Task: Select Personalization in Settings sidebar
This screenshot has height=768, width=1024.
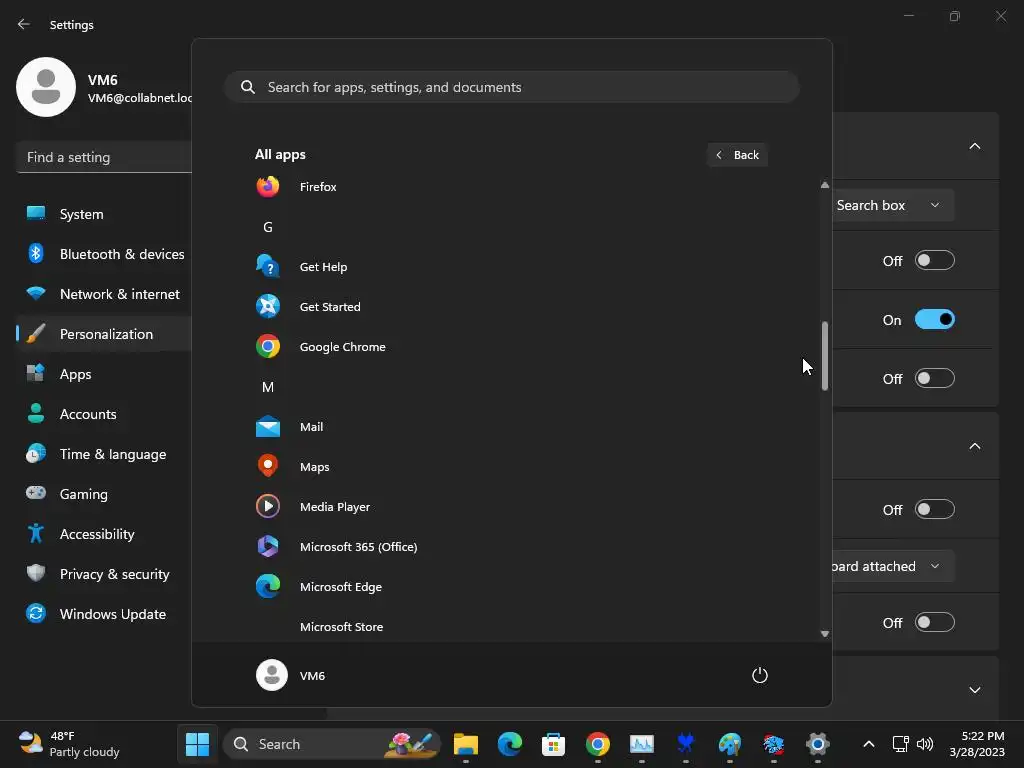Action: point(104,334)
